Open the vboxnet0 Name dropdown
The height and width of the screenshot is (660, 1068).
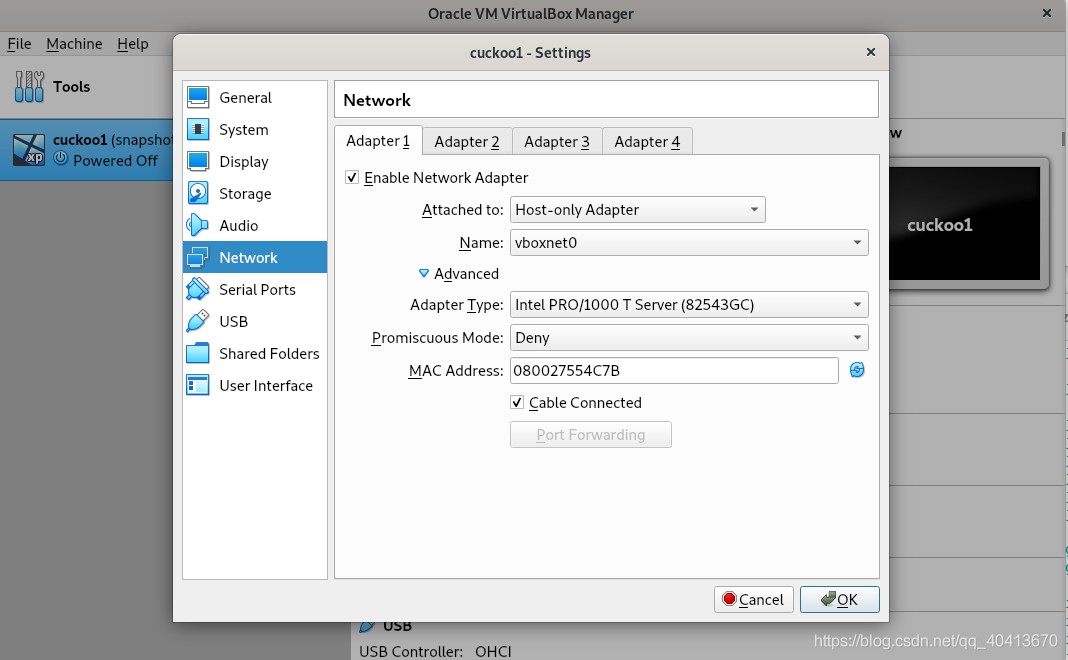689,242
